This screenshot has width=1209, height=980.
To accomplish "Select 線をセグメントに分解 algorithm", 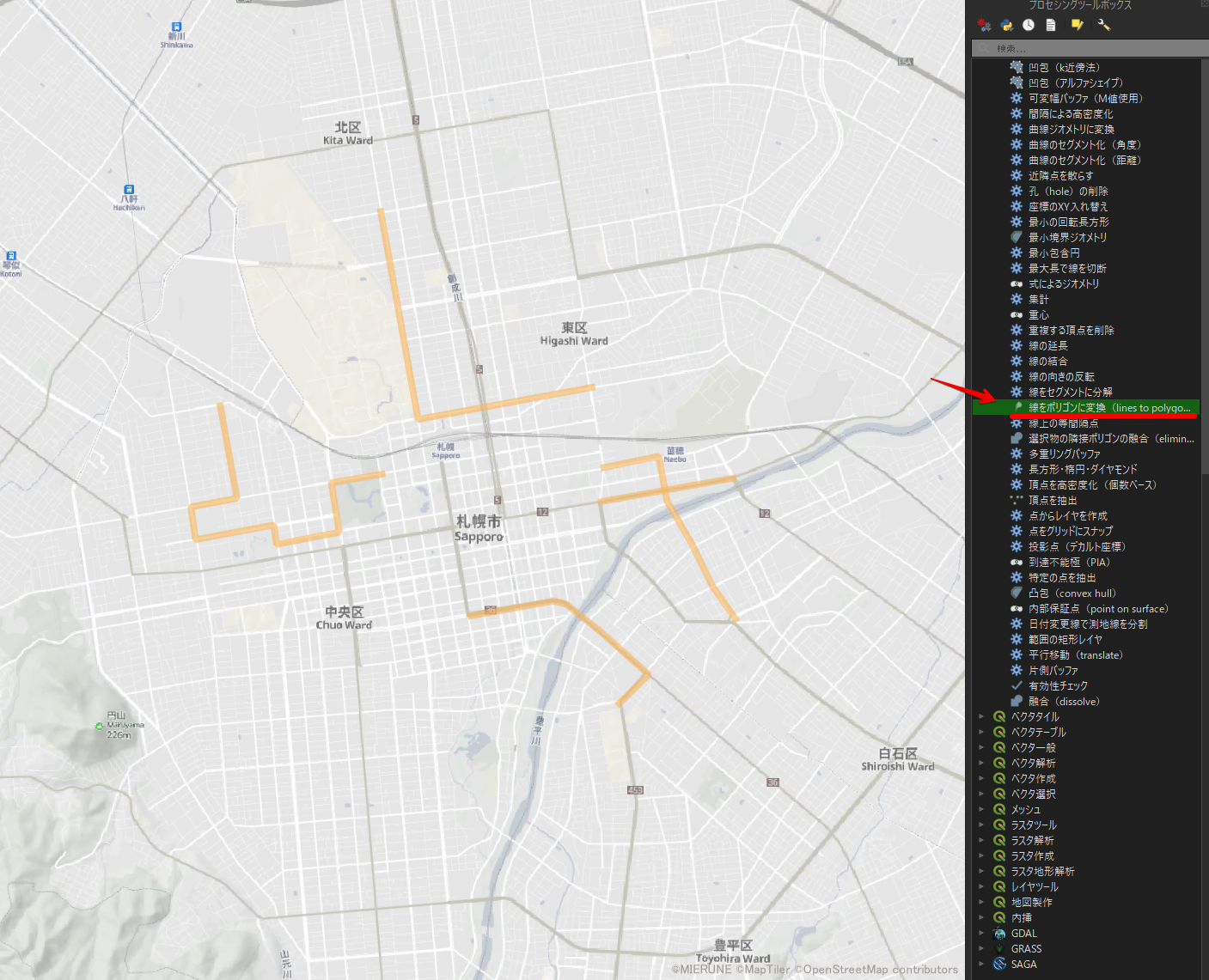I will click(x=1071, y=392).
